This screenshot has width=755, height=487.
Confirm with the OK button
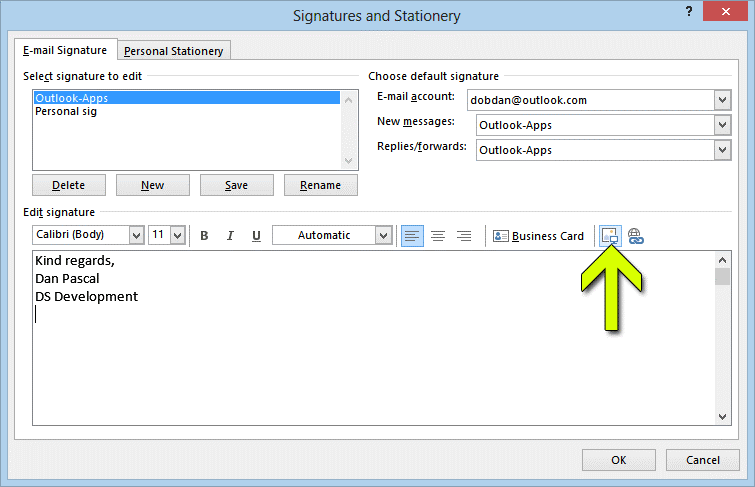(619, 460)
